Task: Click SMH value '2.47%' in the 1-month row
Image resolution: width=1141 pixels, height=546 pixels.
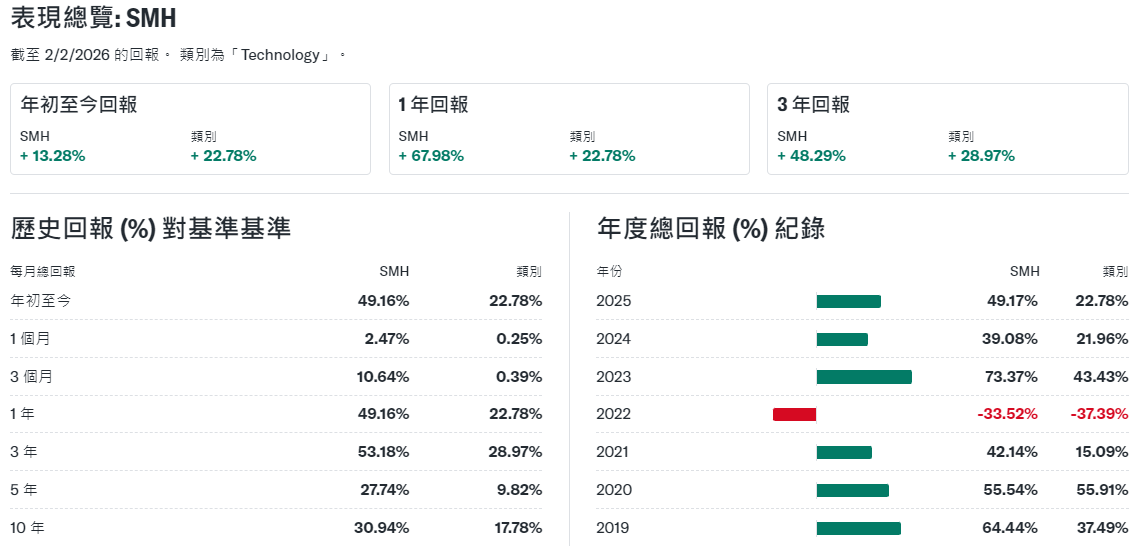Action: coord(387,339)
